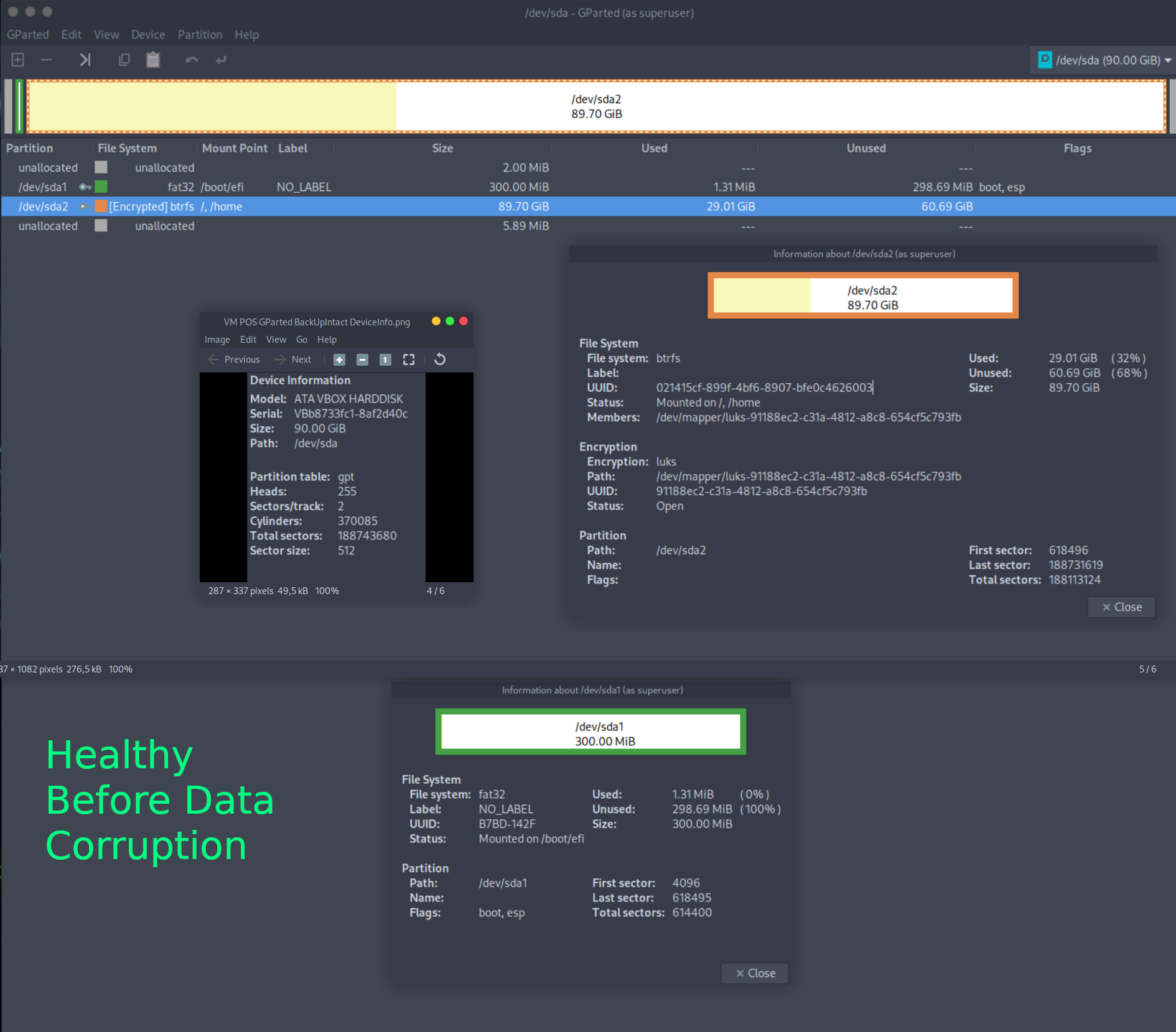Viewport: 1176px width, 1032px height.
Task: Click rotate icon in image viewer toolbar
Action: [440, 360]
